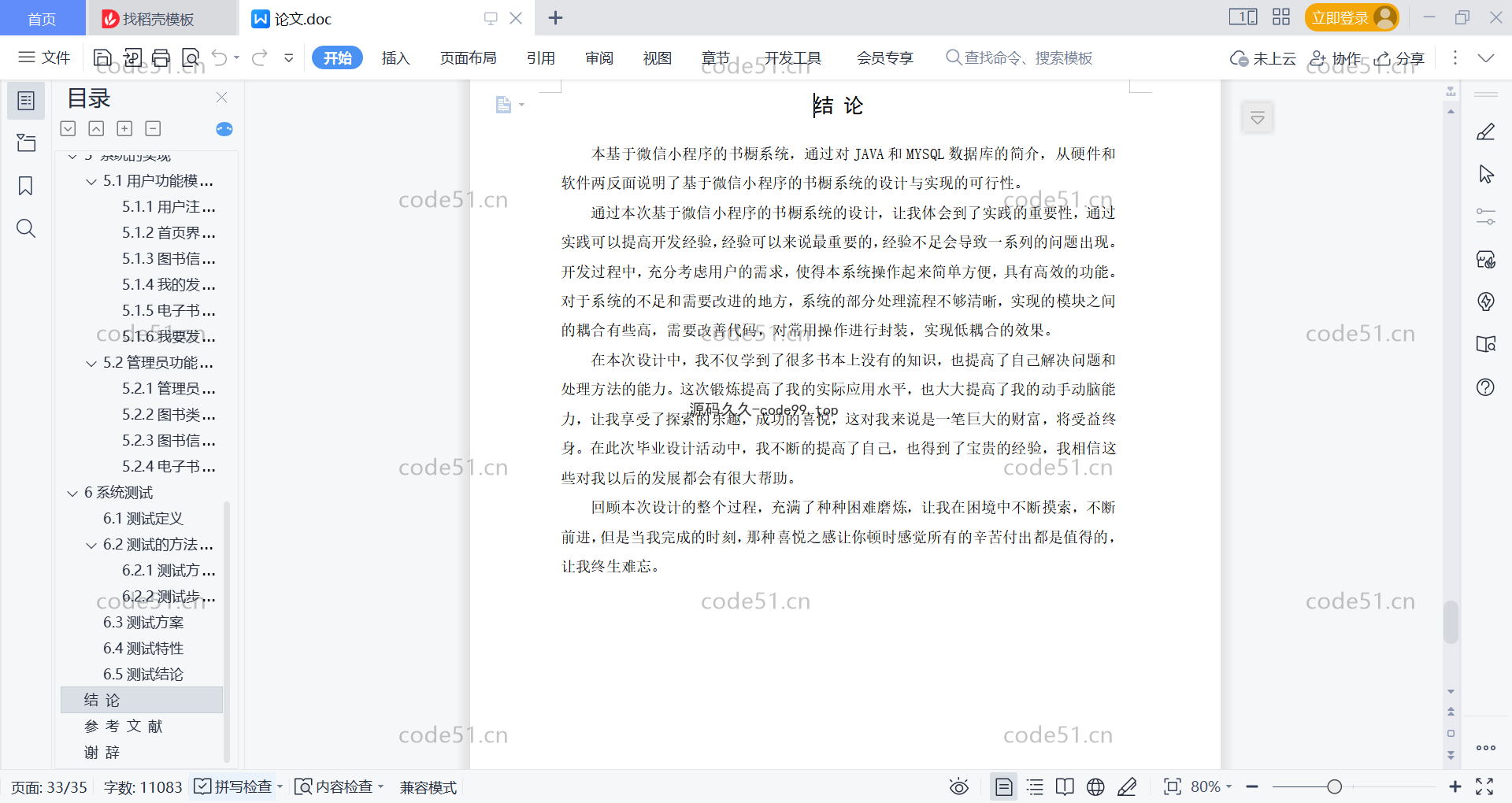The width and height of the screenshot is (1512, 803).
Task: Switch to the 审阅 ribbon tab
Action: pos(599,58)
